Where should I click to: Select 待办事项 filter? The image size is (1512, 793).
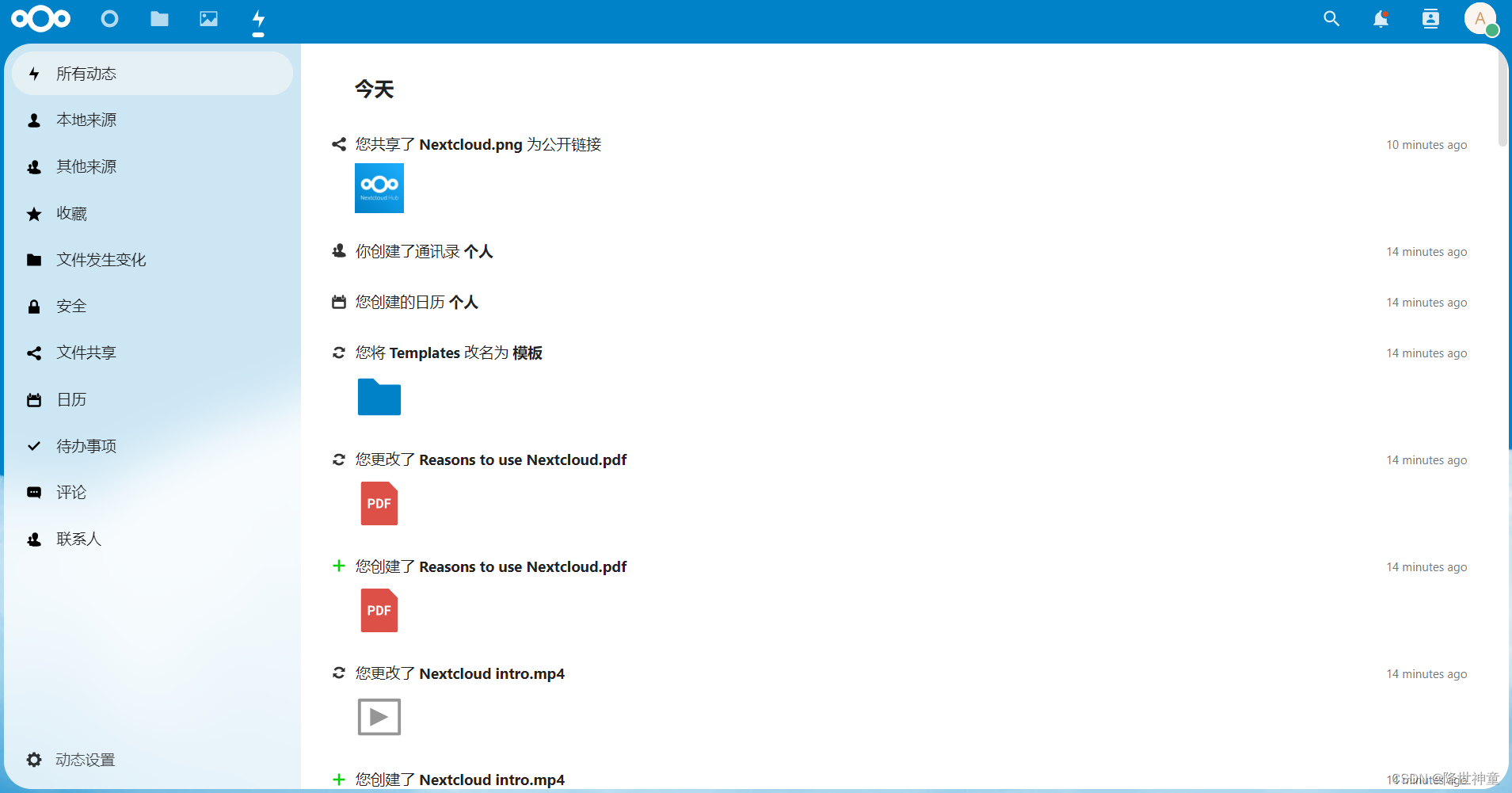[x=153, y=446]
